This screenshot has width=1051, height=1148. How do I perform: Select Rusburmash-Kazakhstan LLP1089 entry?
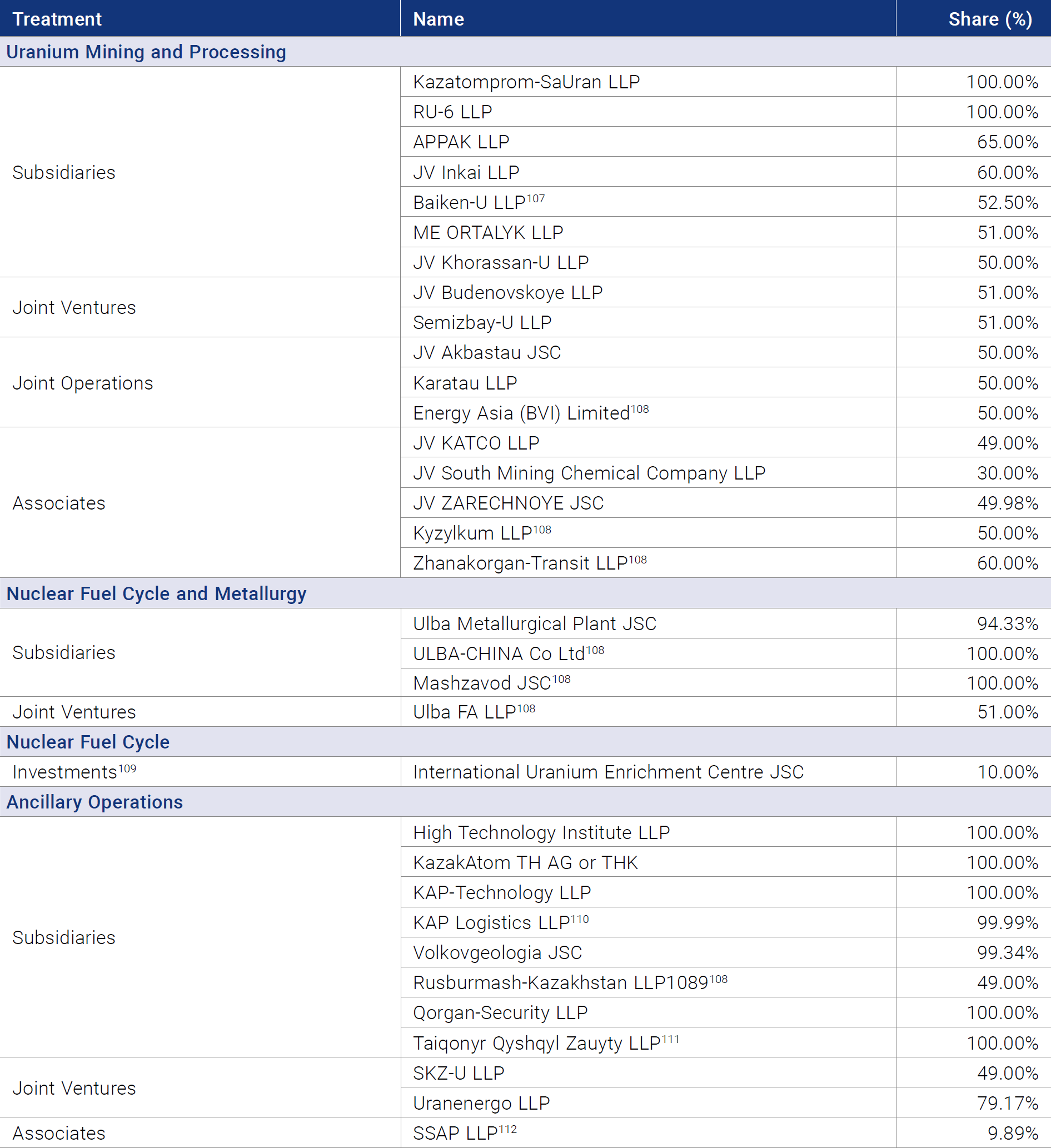[570, 982]
